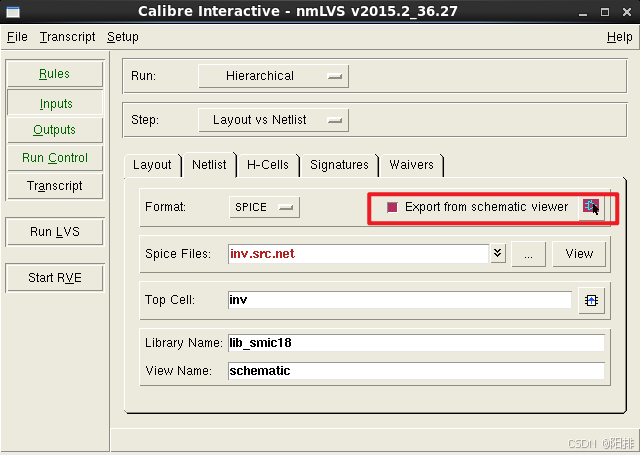Screen dimensions: 640x455
Task: Click the Start RVE button
Action: click(x=55, y=278)
